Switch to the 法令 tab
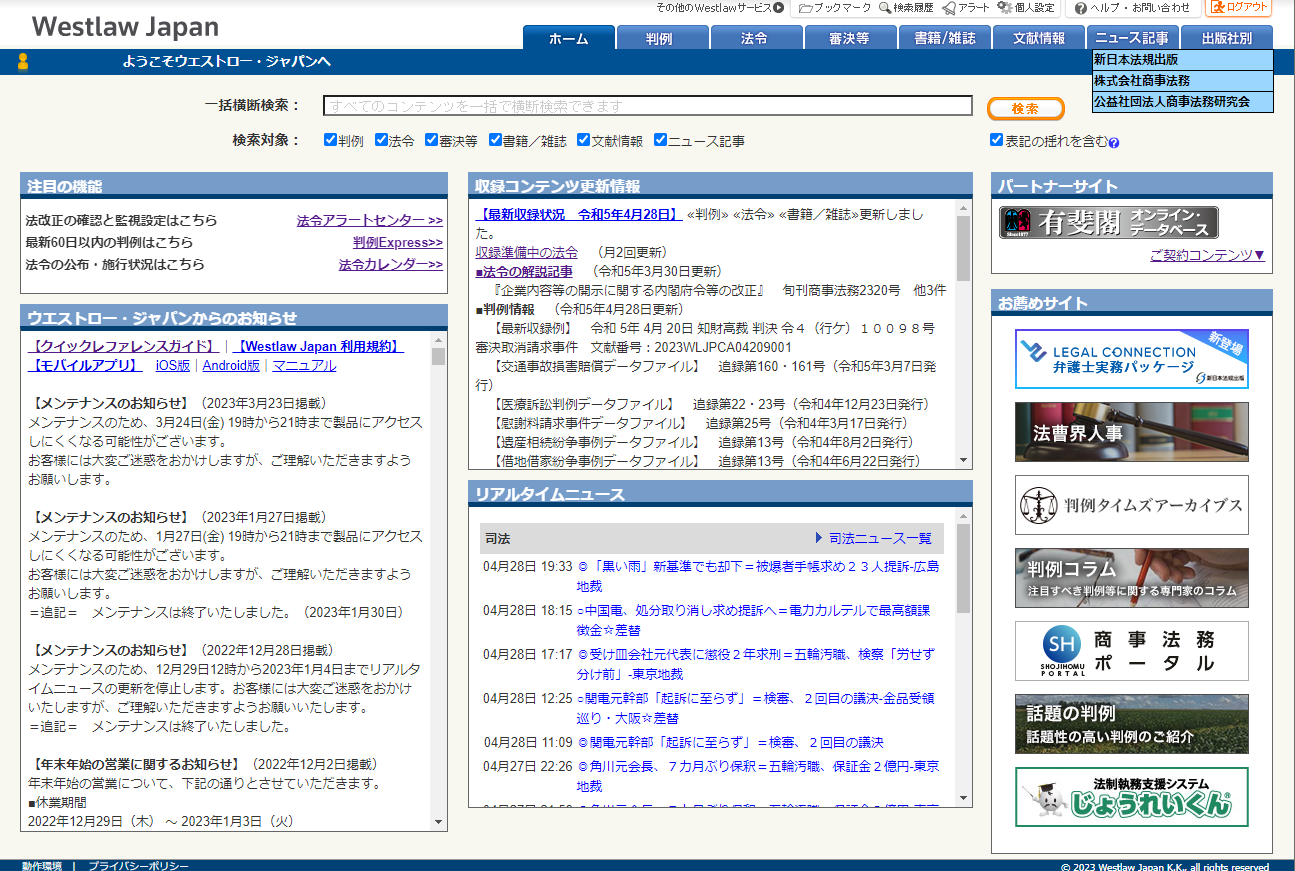Viewport: 1295px width, 871px height. 756,38
